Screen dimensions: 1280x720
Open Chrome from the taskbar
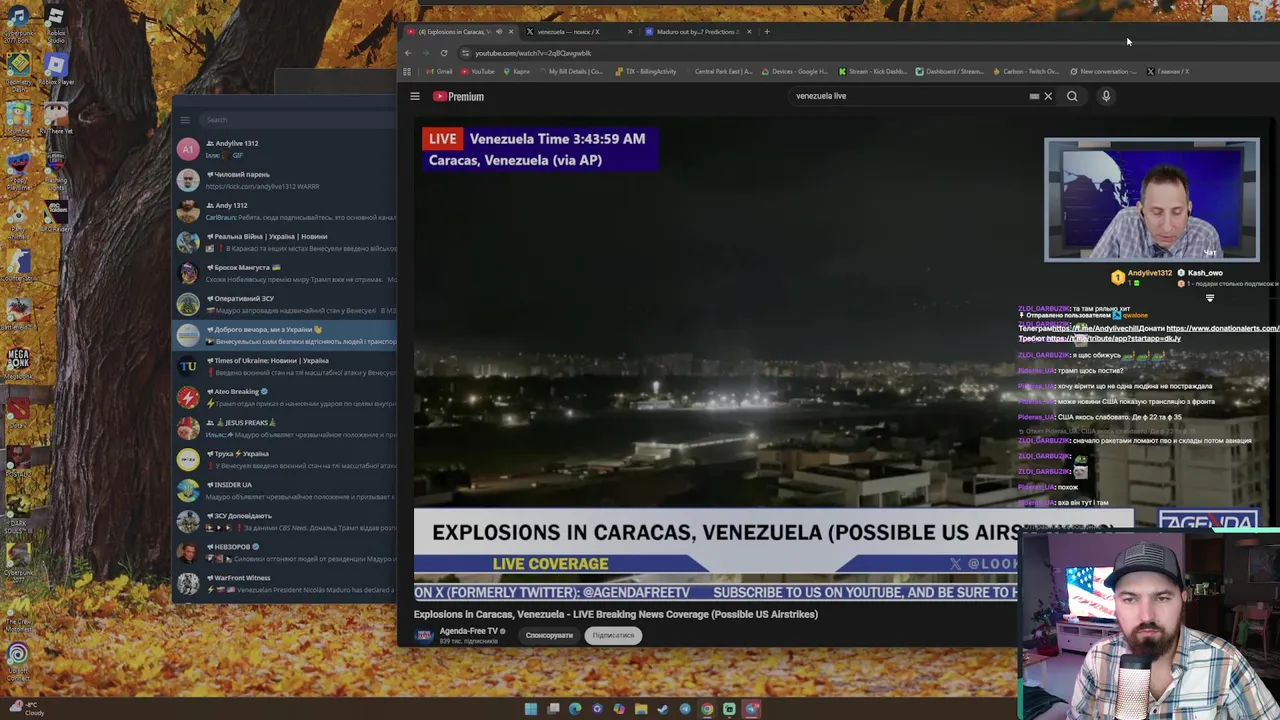tap(707, 709)
